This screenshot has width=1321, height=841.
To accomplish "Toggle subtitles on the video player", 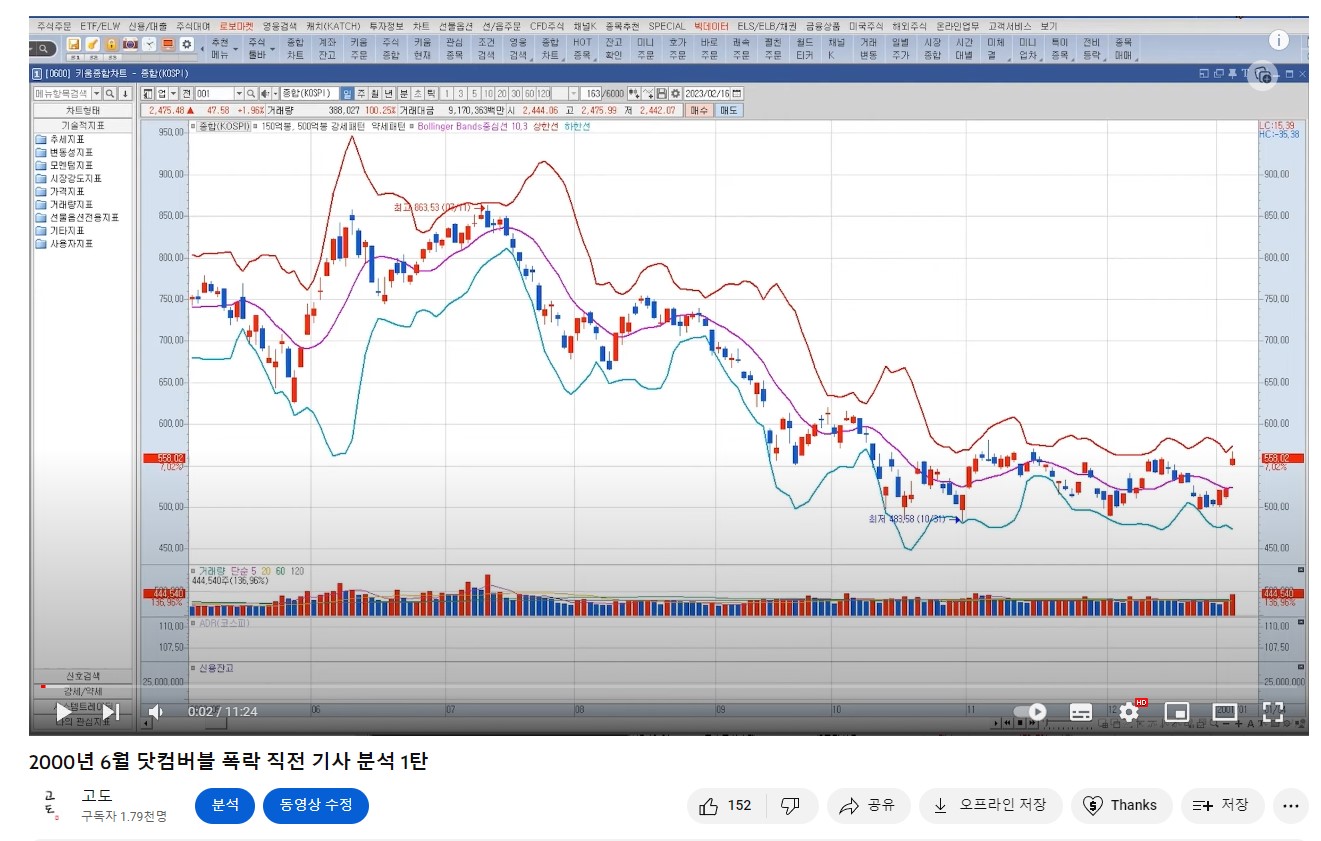I will click(1081, 712).
